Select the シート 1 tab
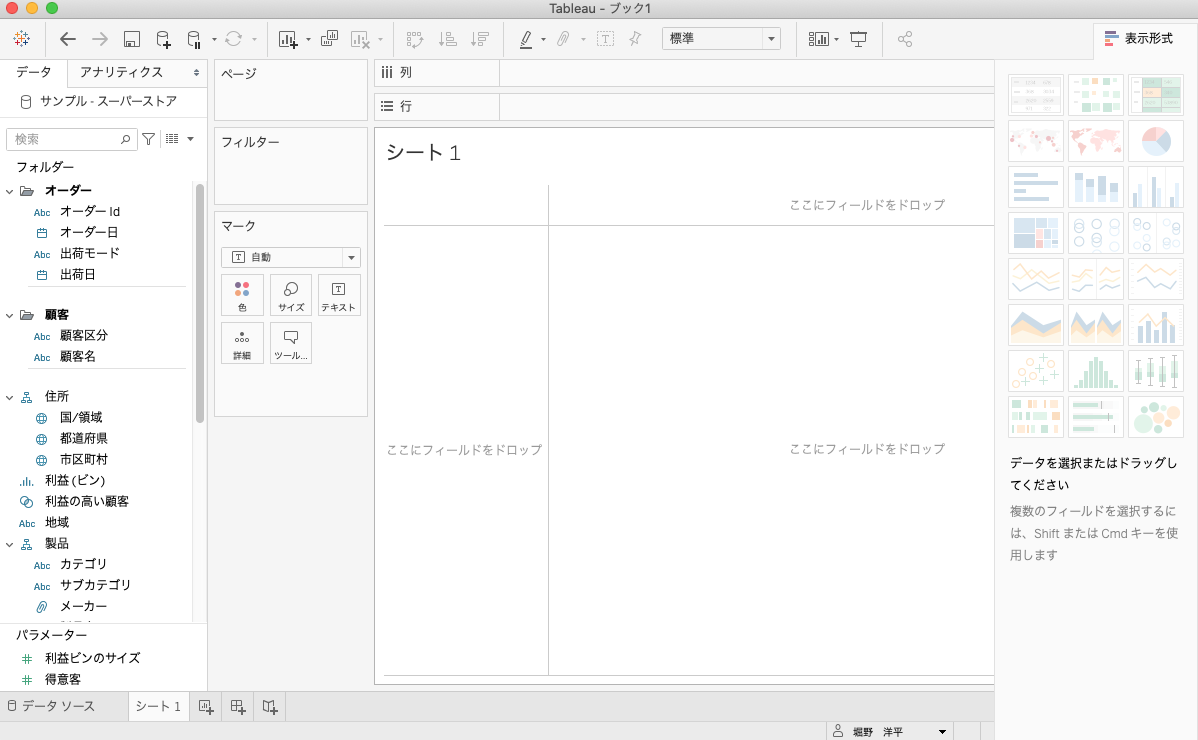The height and width of the screenshot is (740, 1198). [x=158, y=706]
